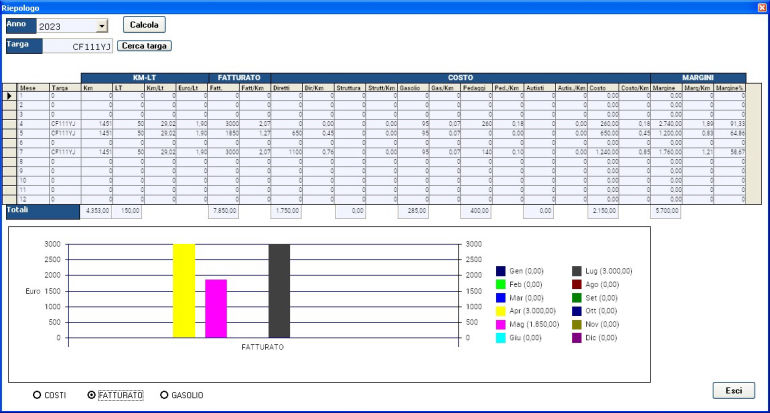The width and height of the screenshot is (770, 413).
Task: Click the magenta Mag bar in chart
Action: (216, 308)
